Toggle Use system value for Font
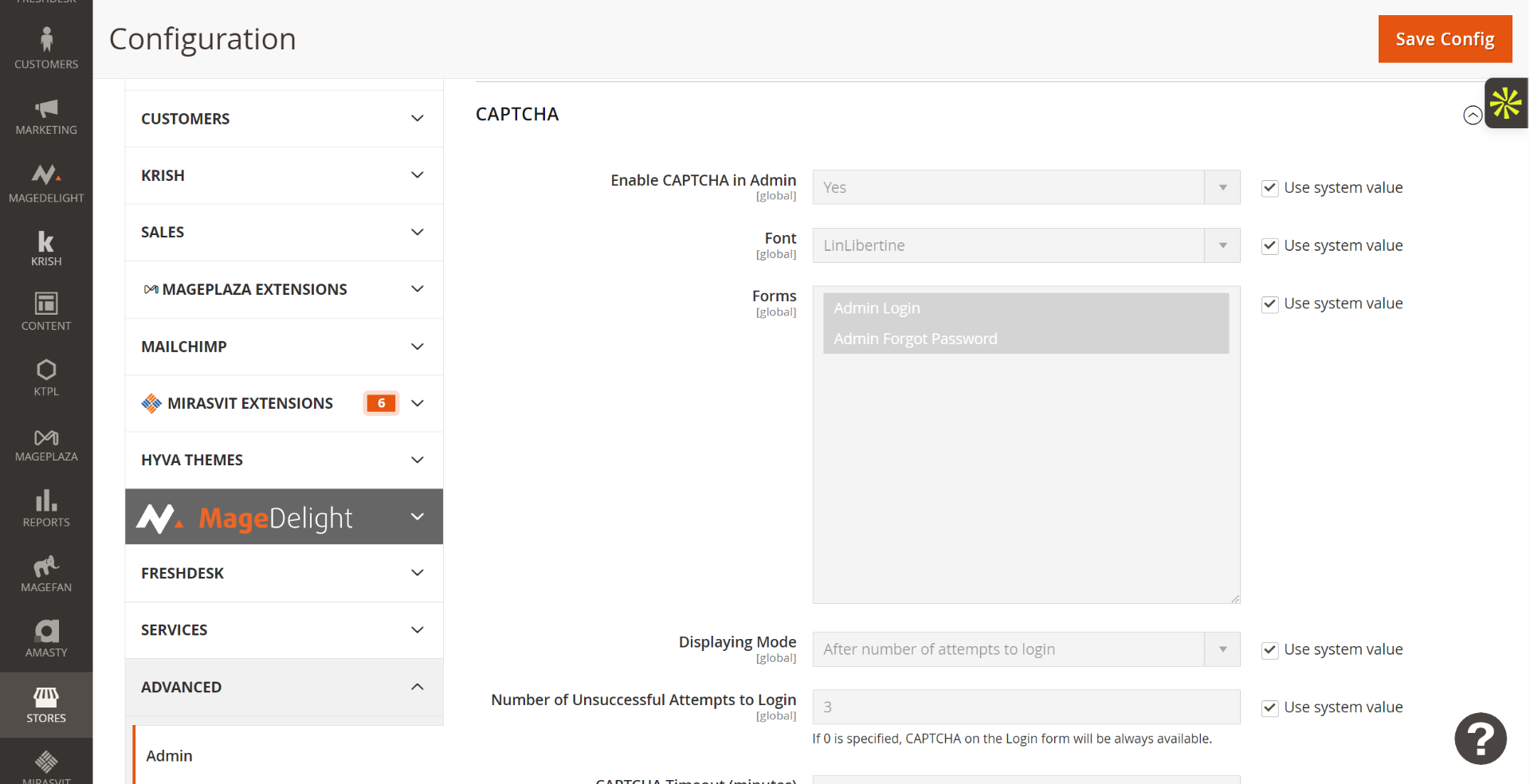Viewport: 1530px width, 784px height. (x=1270, y=246)
